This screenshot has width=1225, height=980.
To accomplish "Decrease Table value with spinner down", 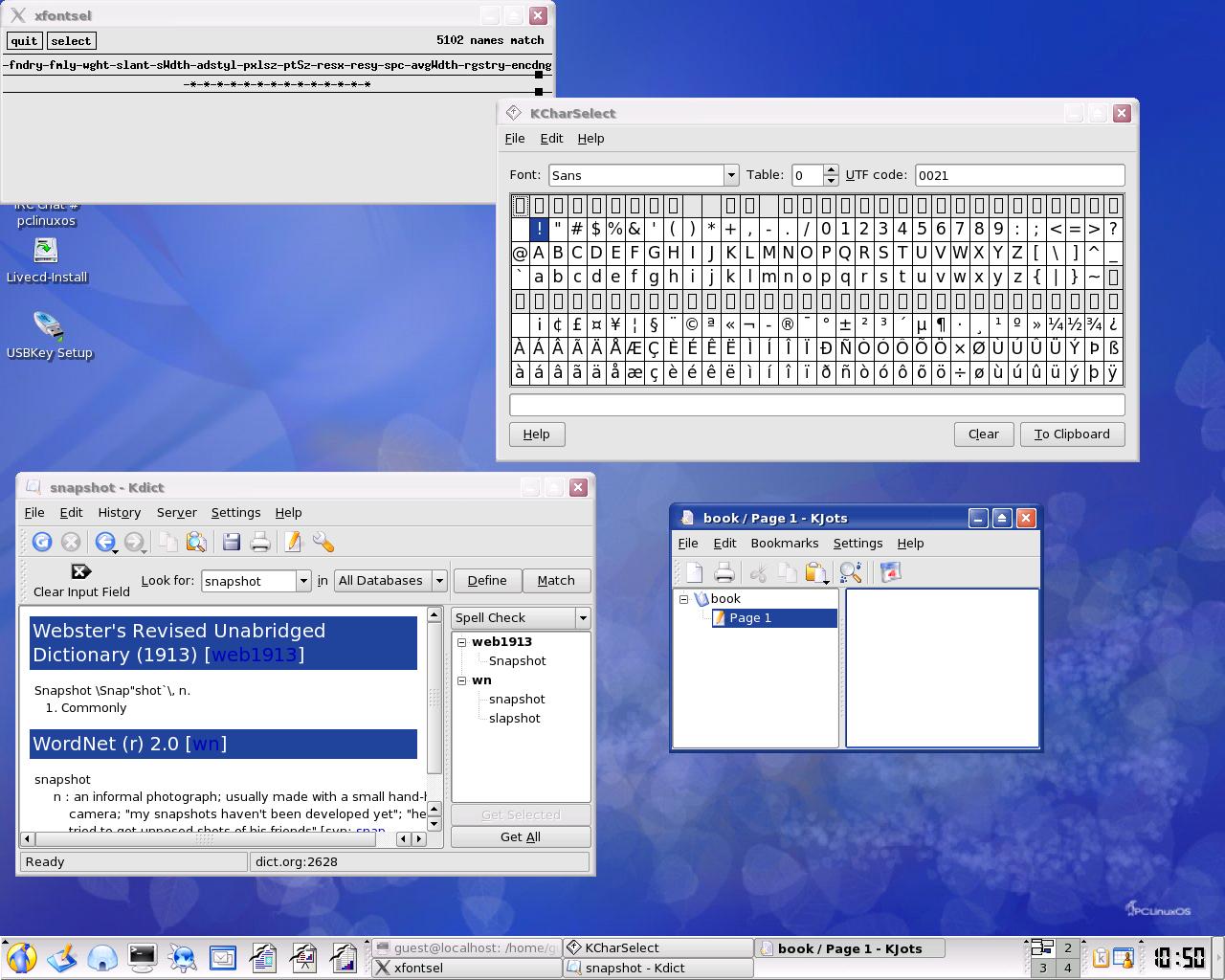I will (831, 181).
